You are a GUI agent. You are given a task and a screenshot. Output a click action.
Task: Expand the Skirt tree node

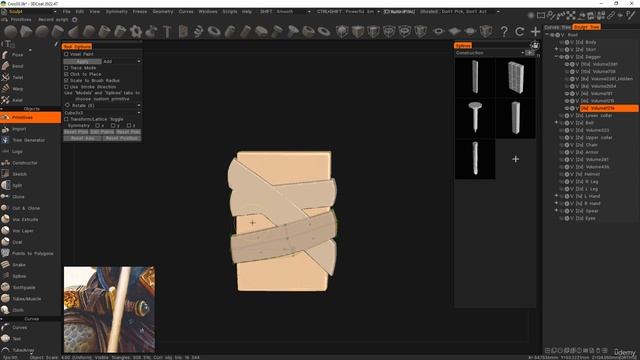click(x=556, y=49)
